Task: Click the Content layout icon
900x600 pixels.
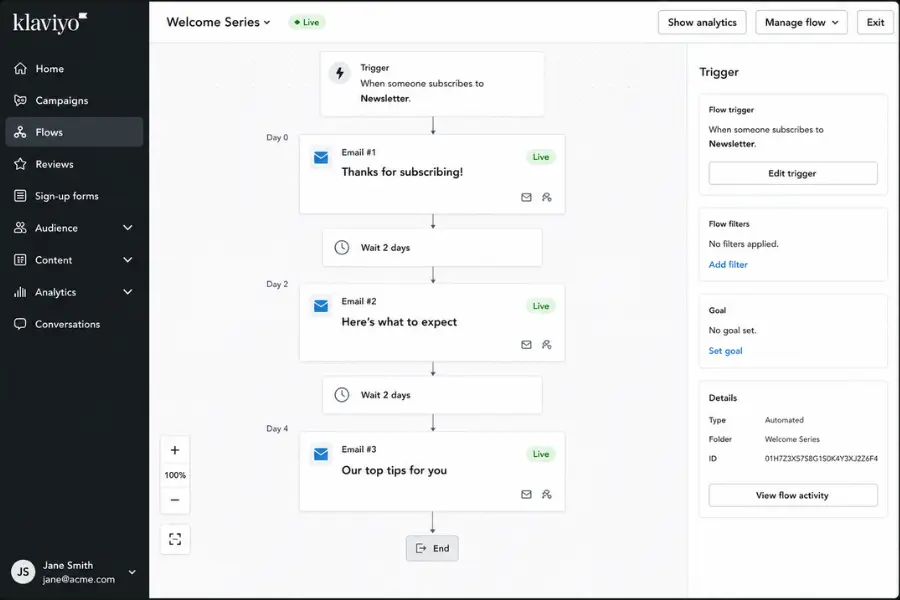Action: (x=20, y=260)
